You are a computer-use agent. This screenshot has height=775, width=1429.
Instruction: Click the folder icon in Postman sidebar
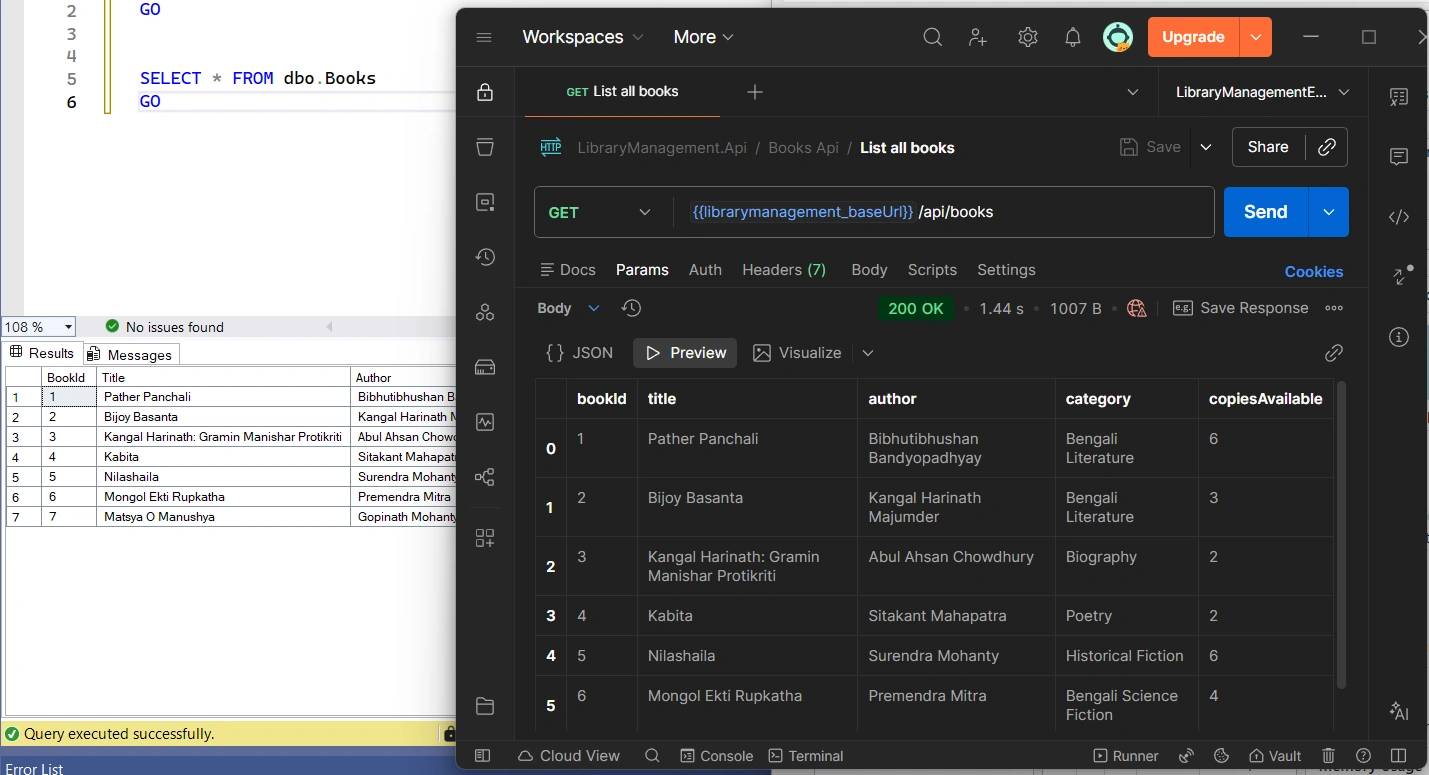(x=485, y=706)
